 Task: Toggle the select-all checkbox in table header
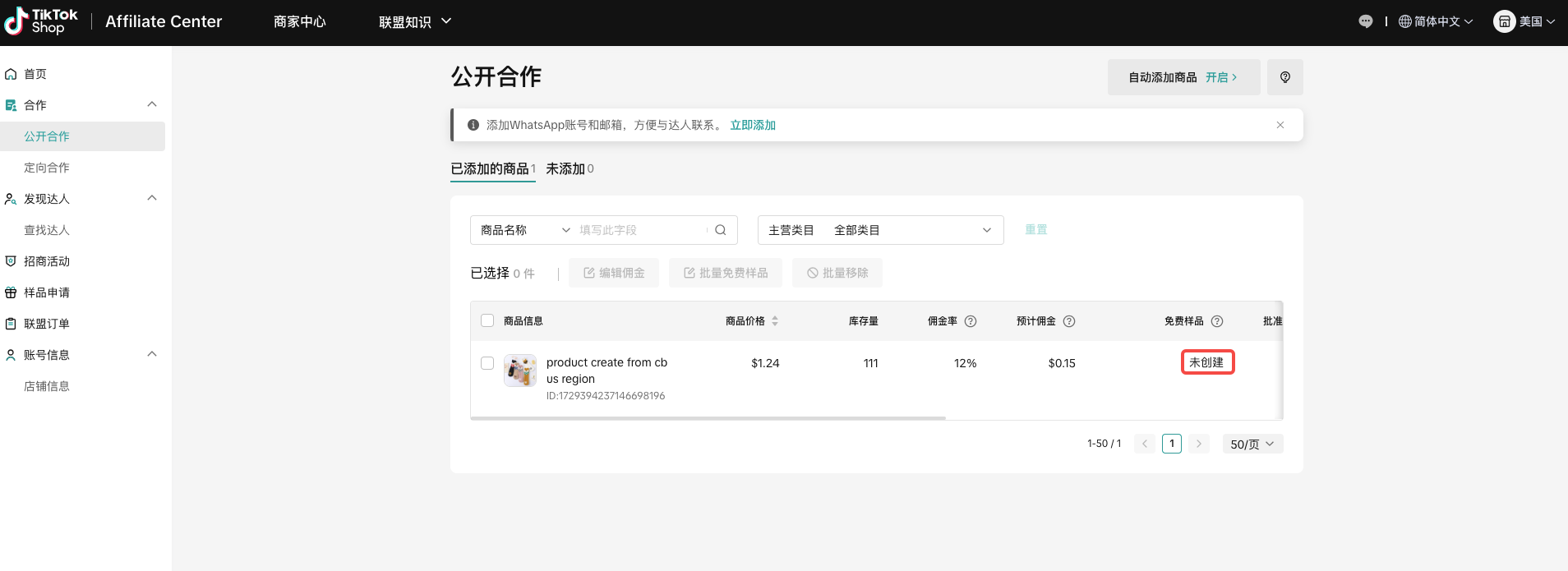[487, 321]
